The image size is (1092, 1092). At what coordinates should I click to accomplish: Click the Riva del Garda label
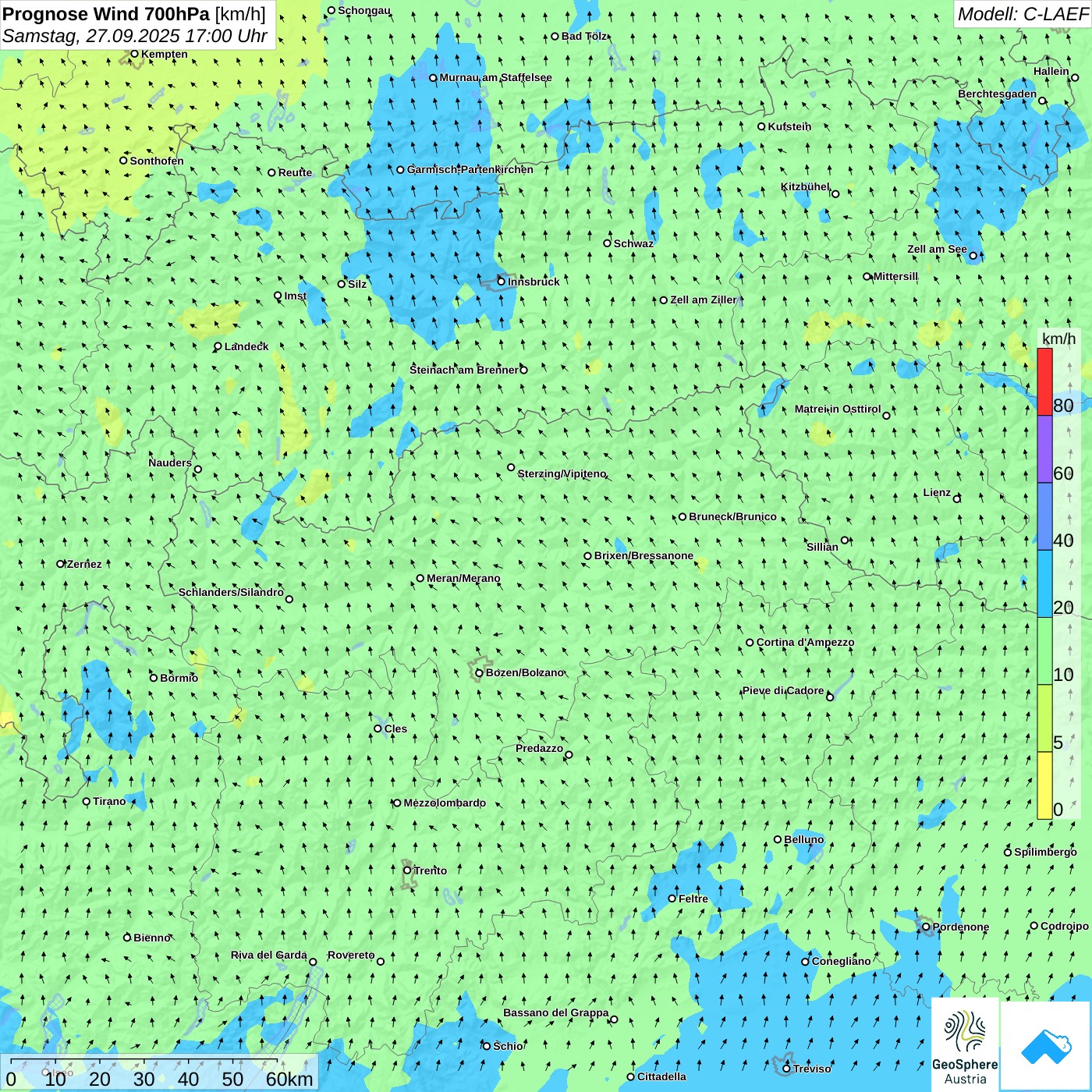(268, 955)
